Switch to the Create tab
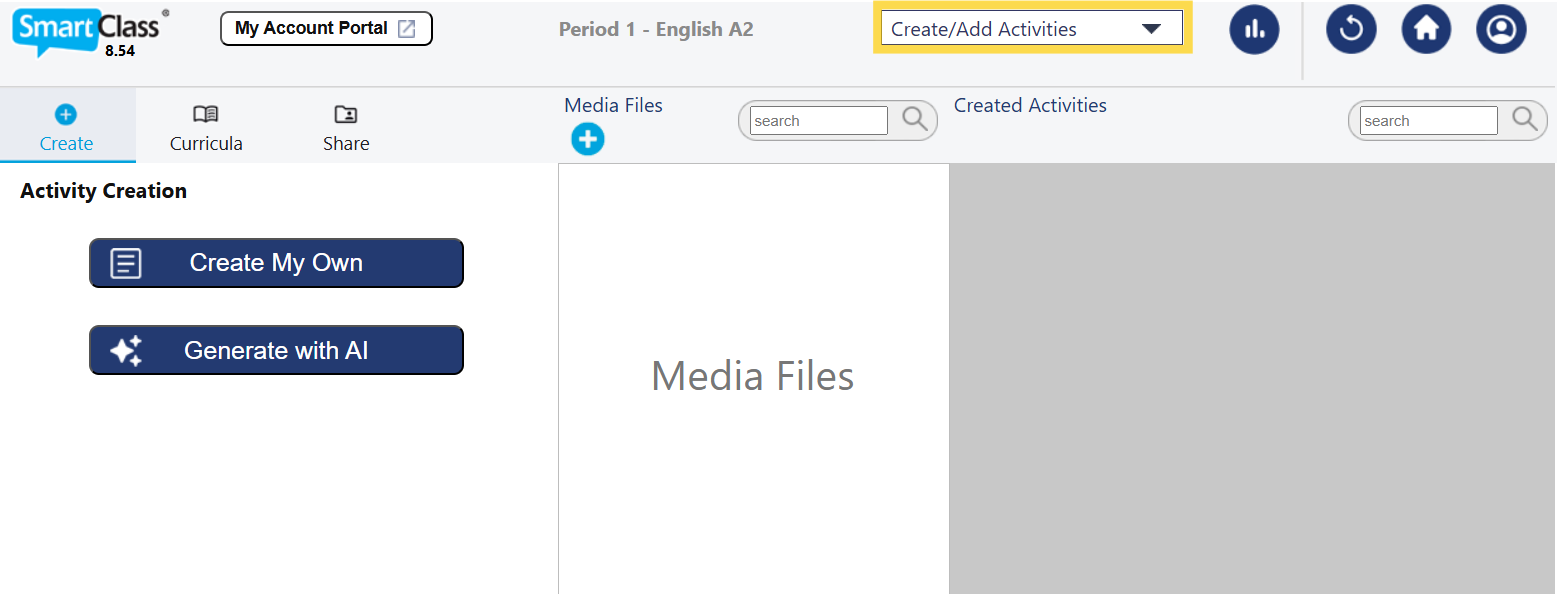Screen dimensions: 1557x594 pyautogui.click(x=66, y=127)
